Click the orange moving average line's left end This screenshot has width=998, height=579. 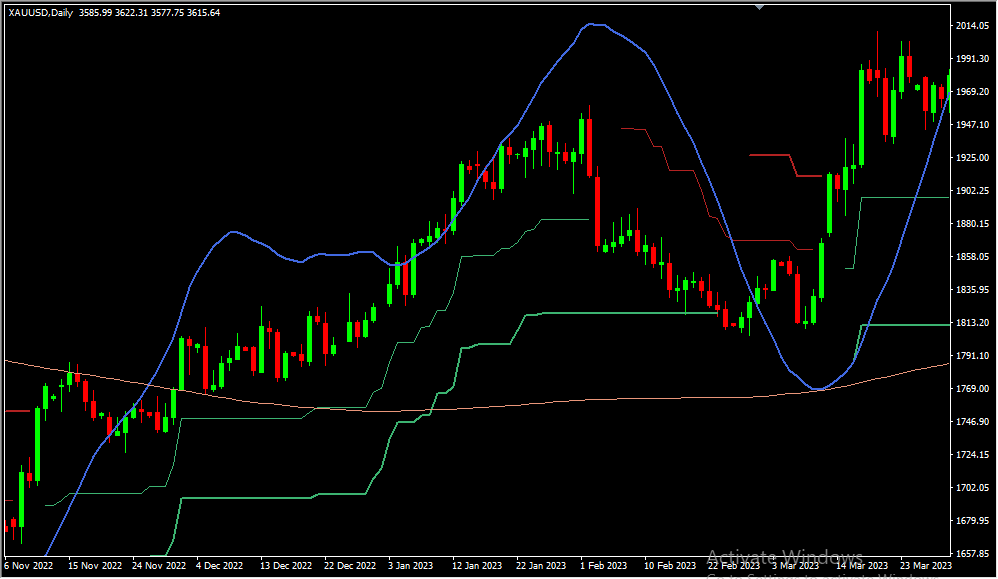pyautogui.click(x=8, y=361)
